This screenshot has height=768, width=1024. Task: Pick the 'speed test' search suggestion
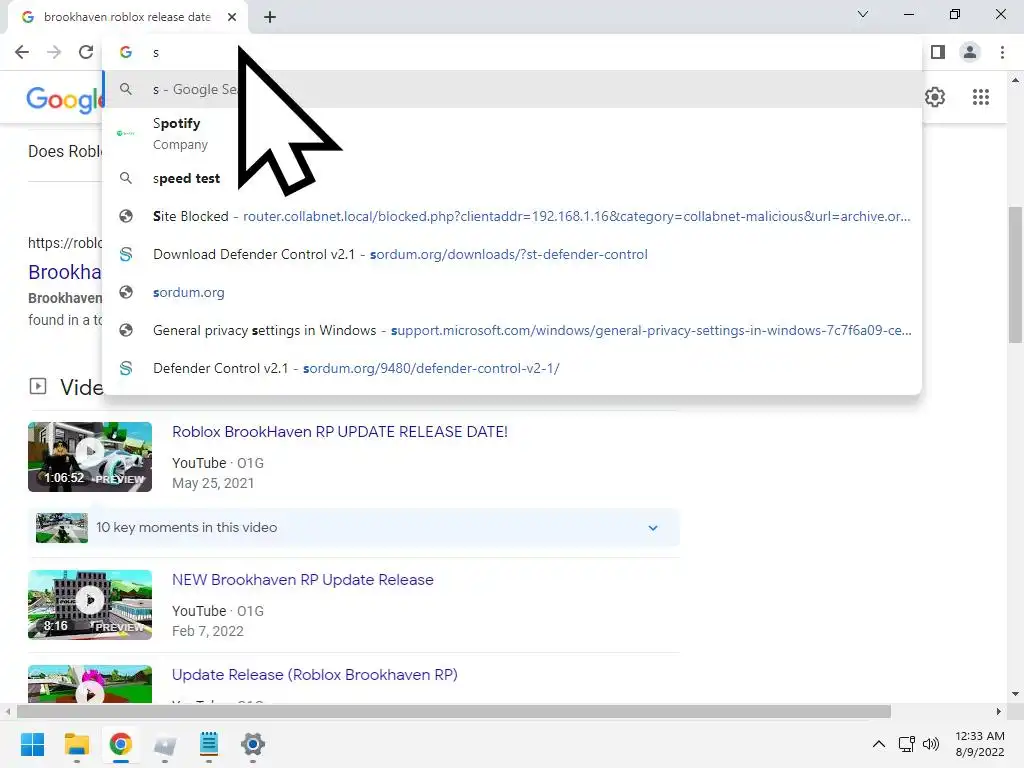[512, 178]
